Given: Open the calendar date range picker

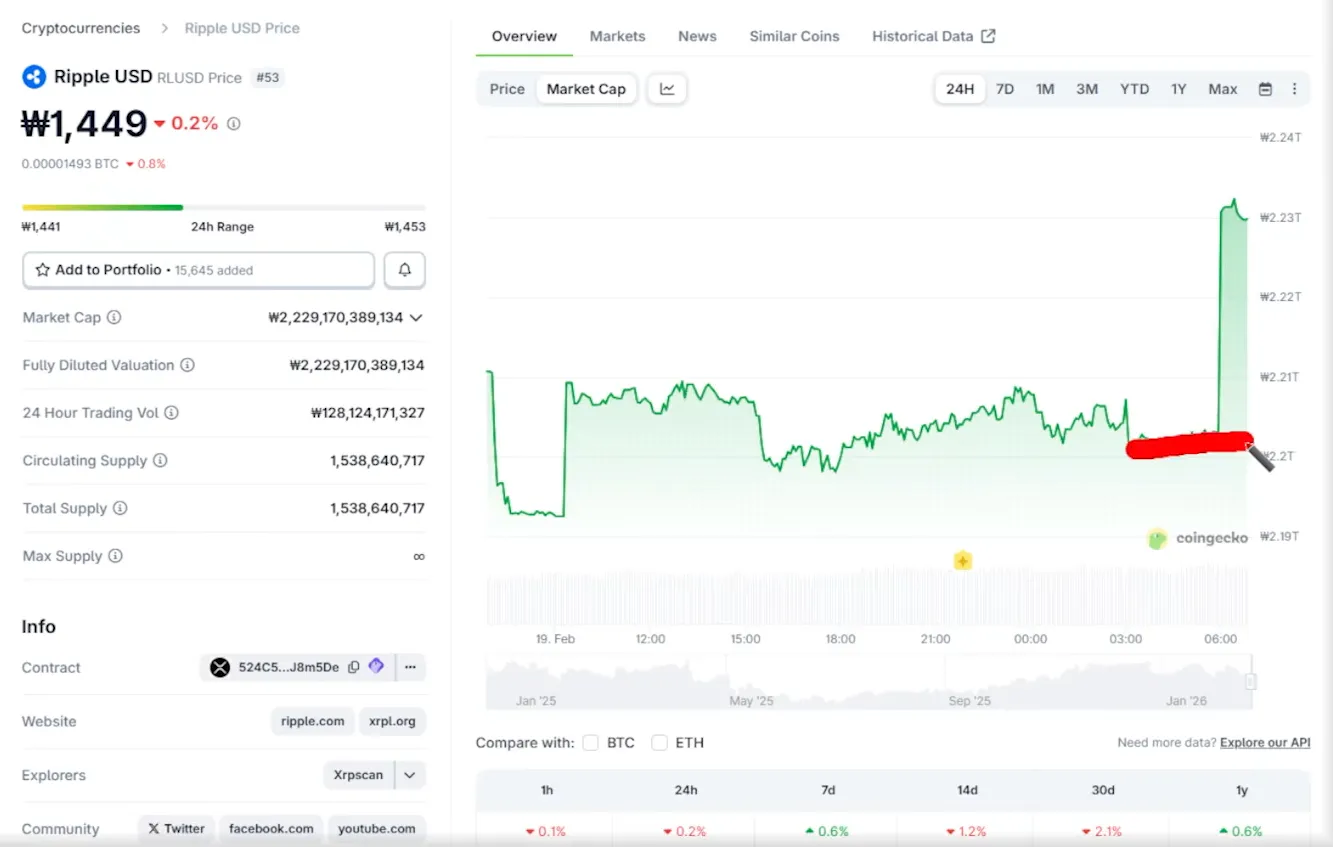Looking at the screenshot, I should pos(1265,89).
